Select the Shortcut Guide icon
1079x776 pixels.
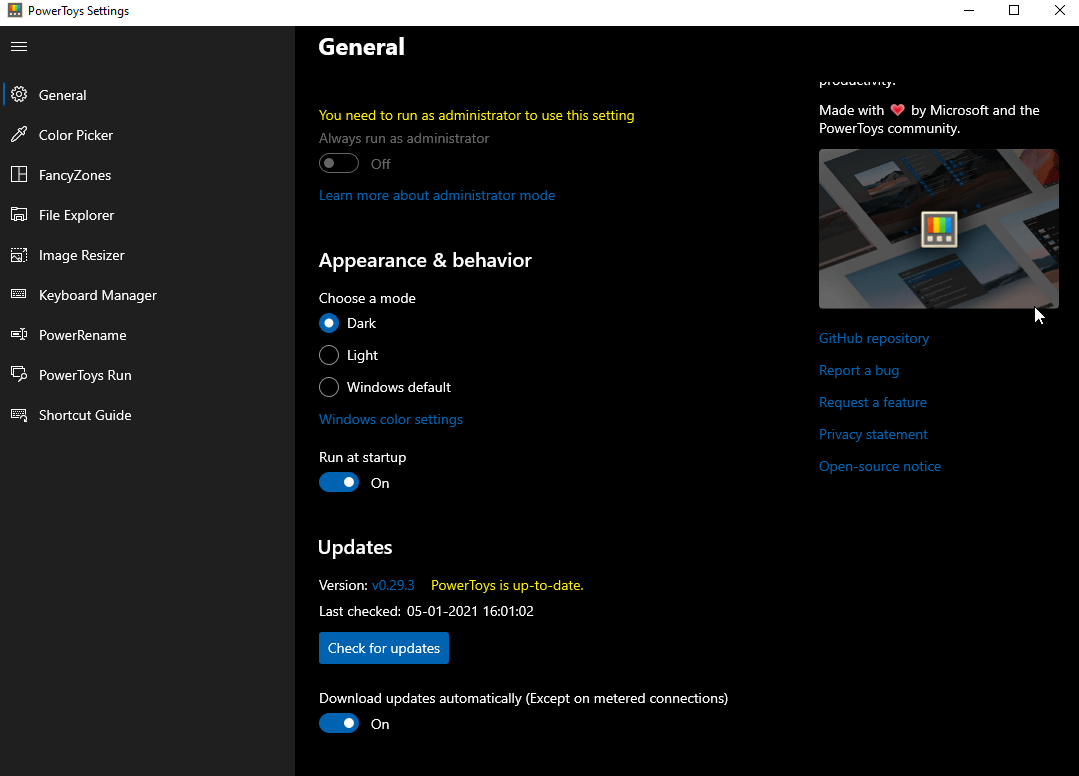pyautogui.click(x=21, y=414)
